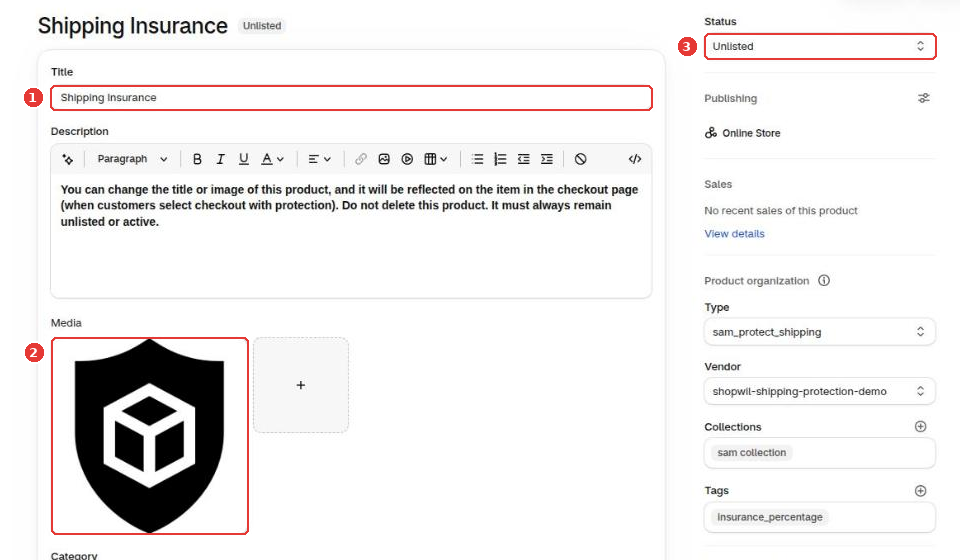Open the View details link
The height and width of the screenshot is (560, 960).
click(x=734, y=234)
